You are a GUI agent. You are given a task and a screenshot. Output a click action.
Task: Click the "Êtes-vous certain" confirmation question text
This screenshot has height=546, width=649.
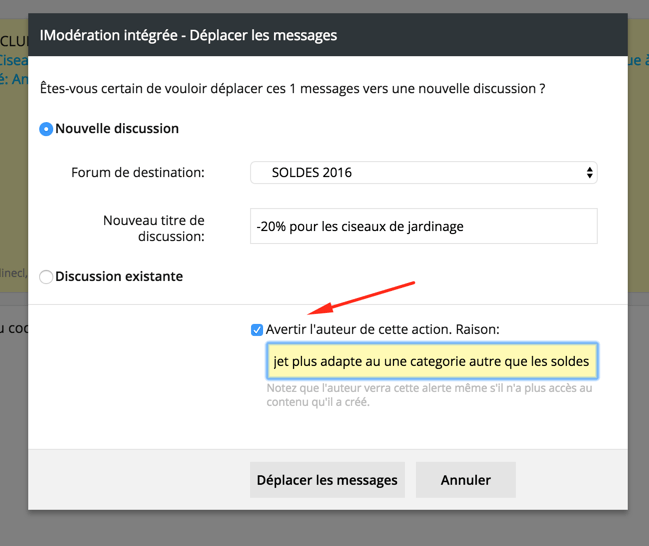coord(292,89)
